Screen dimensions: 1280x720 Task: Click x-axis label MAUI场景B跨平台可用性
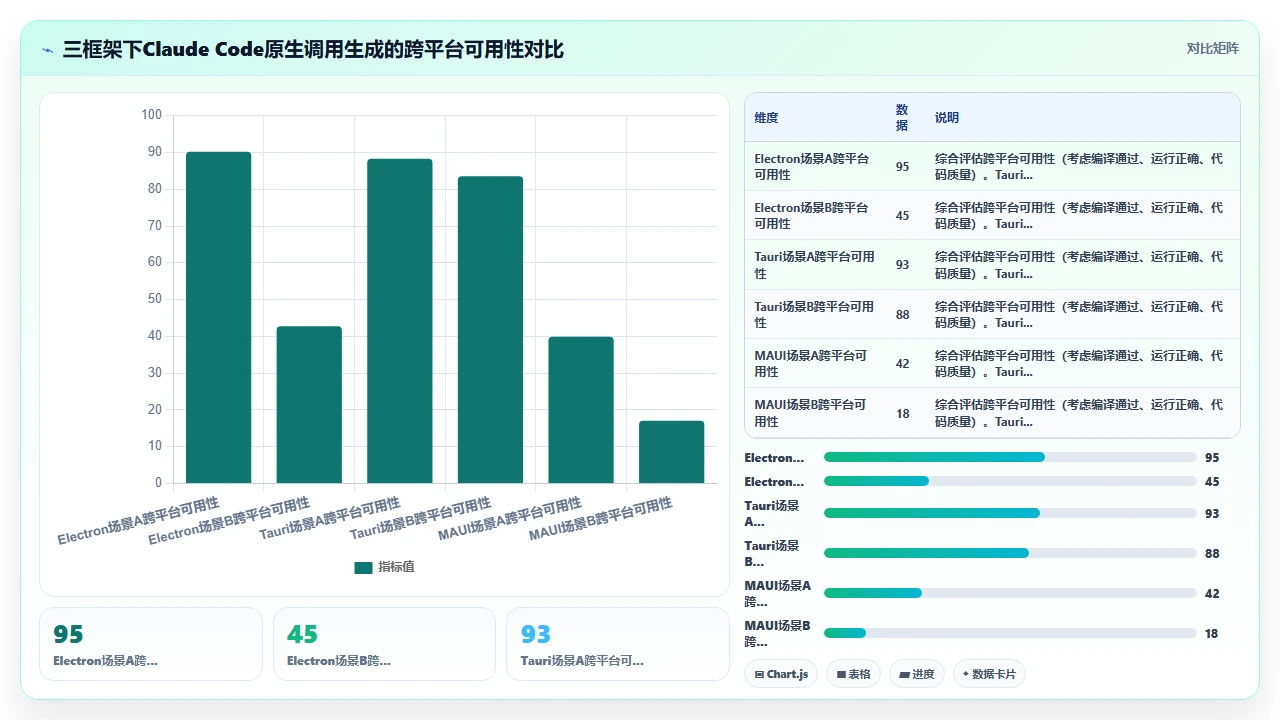[x=600, y=519]
